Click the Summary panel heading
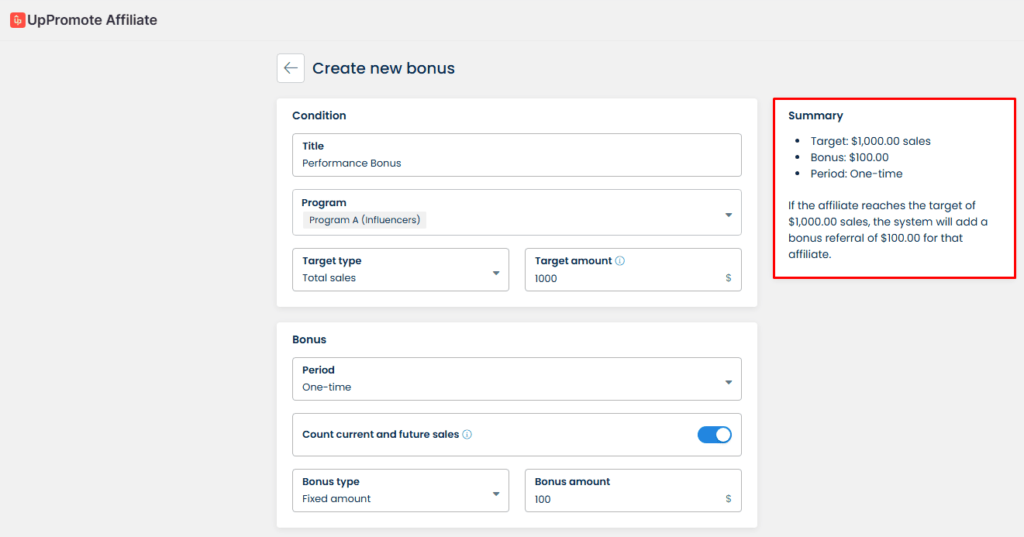The image size is (1024, 537). click(x=815, y=115)
